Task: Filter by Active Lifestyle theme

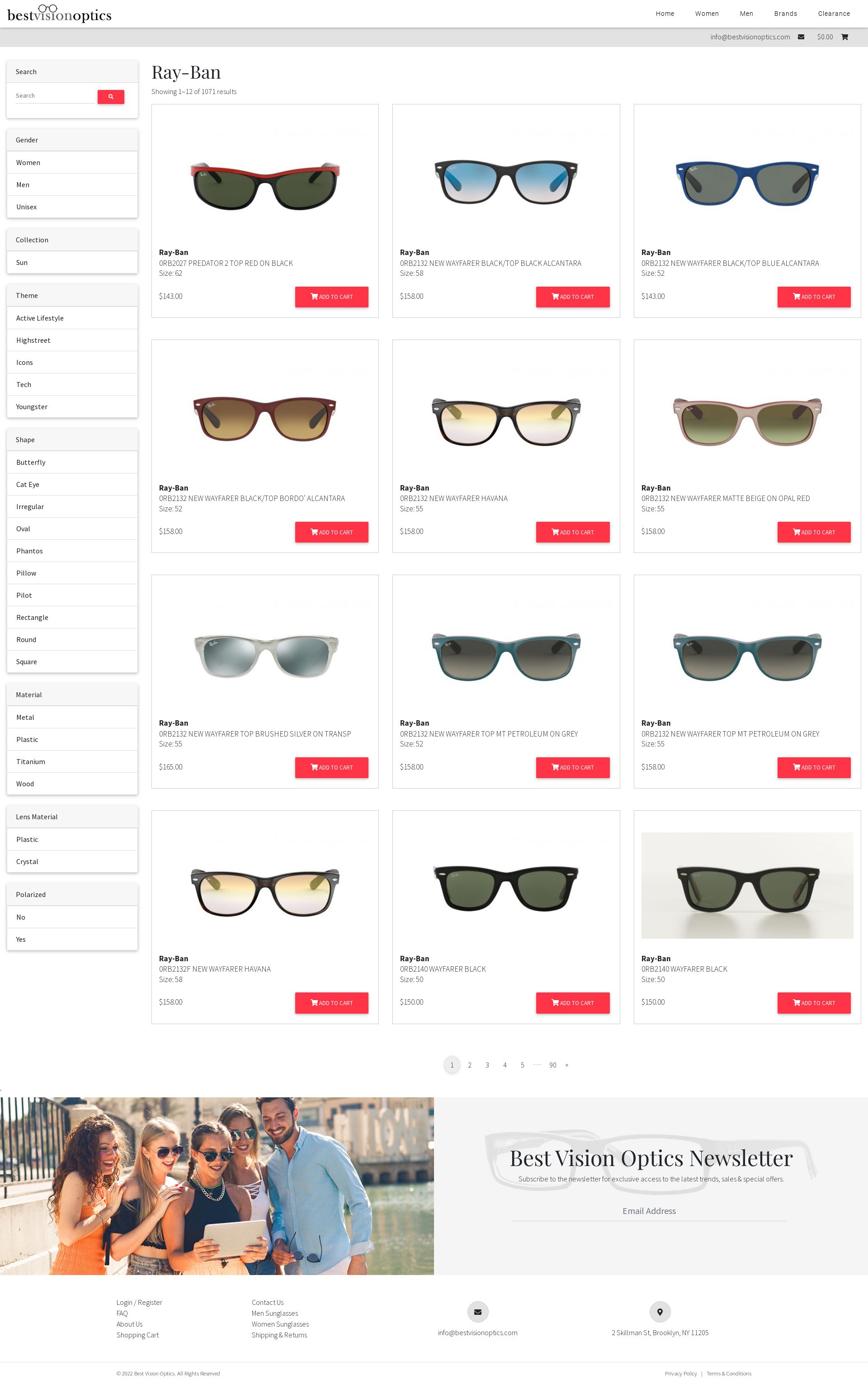Action: tap(72, 318)
